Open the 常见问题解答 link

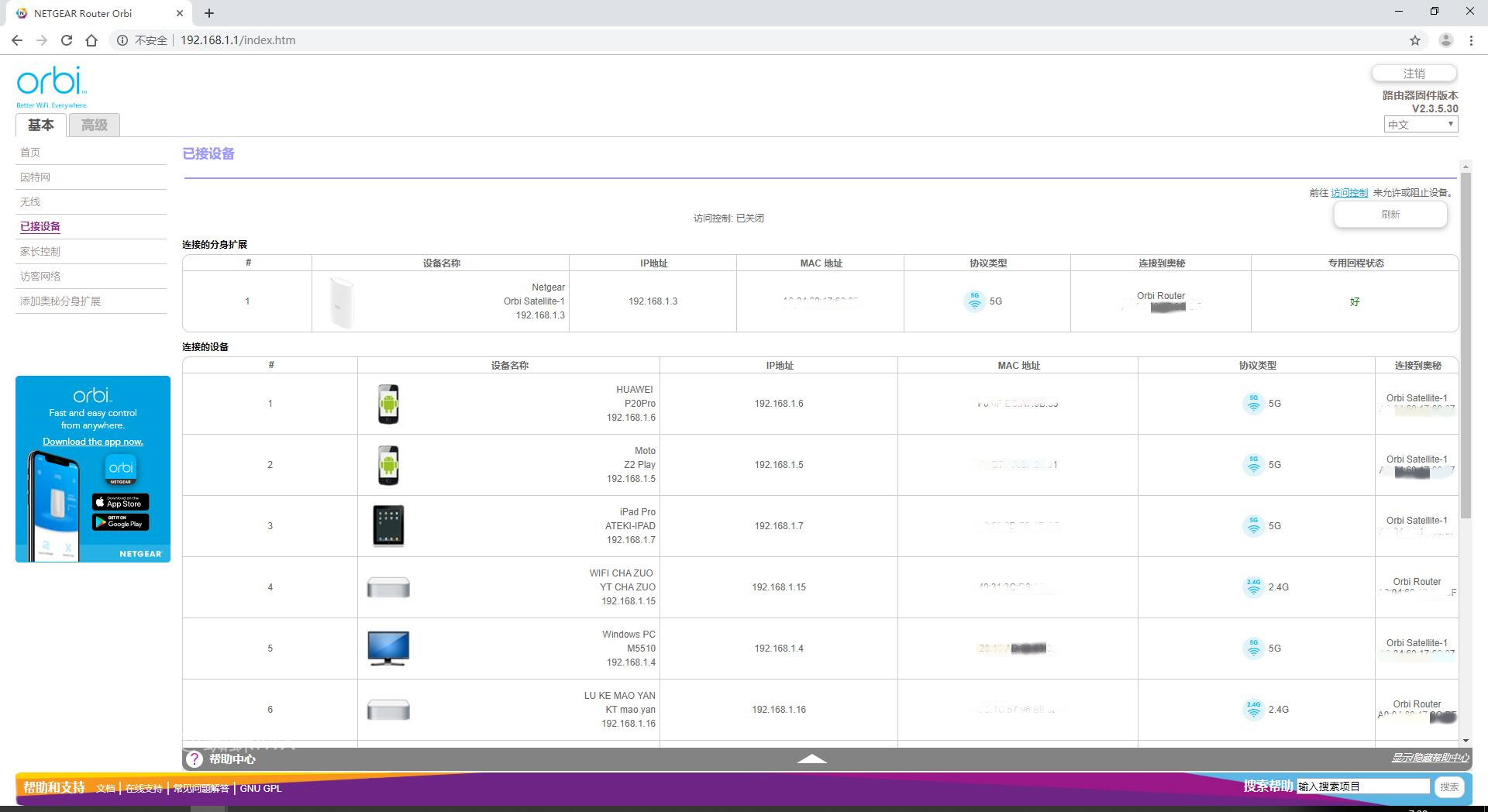(x=201, y=789)
